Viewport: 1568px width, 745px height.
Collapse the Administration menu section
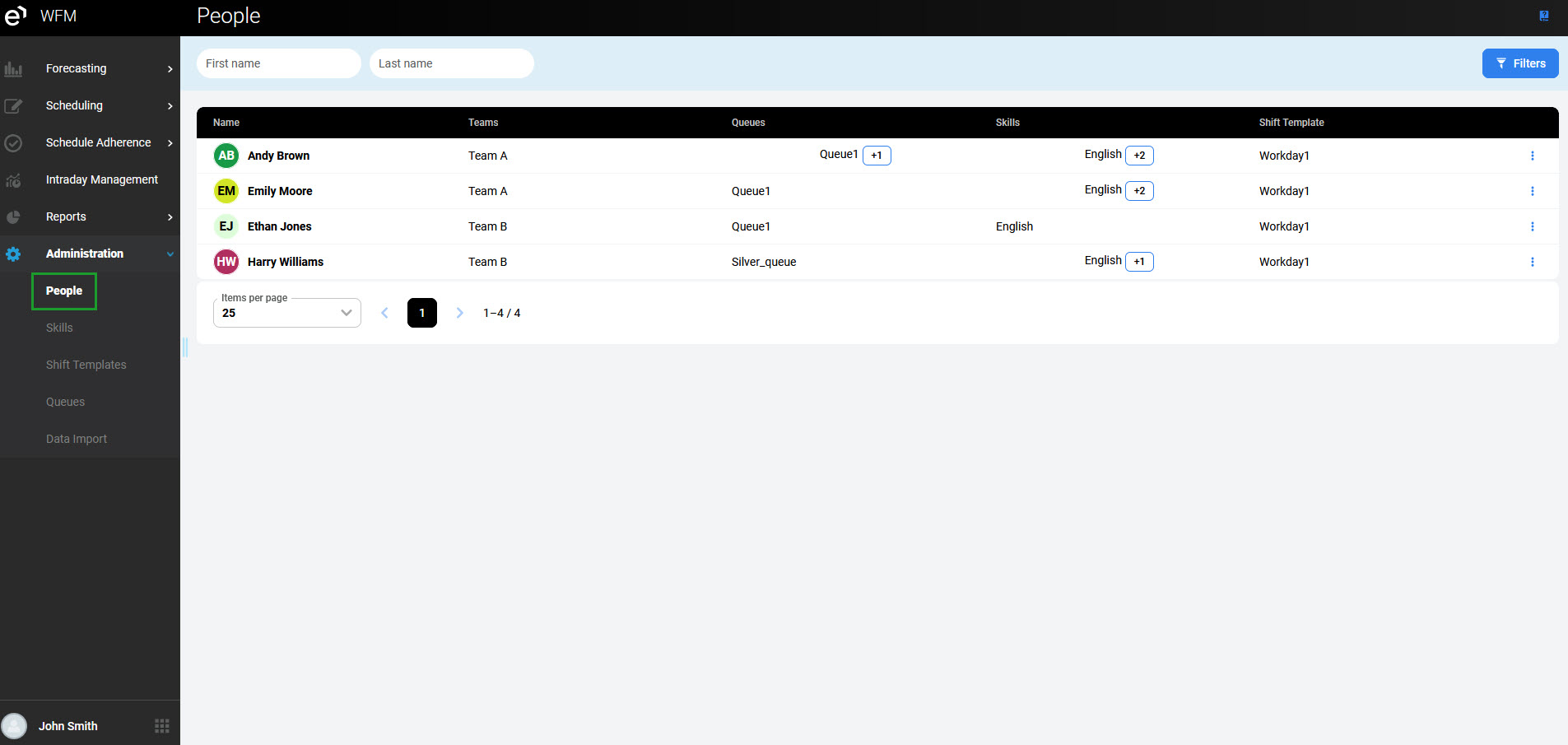click(170, 254)
